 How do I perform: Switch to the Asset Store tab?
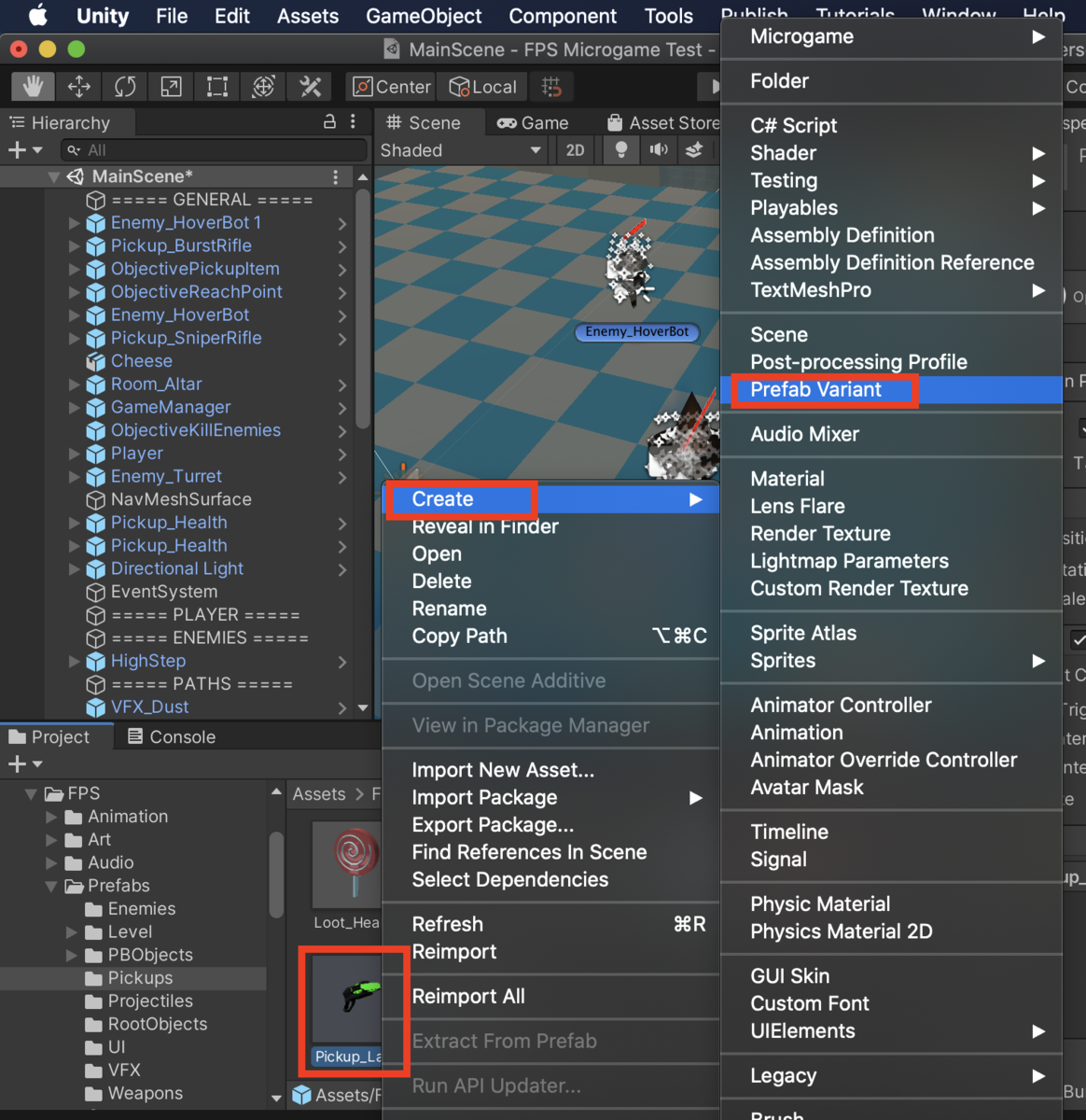click(x=663, y=122)
